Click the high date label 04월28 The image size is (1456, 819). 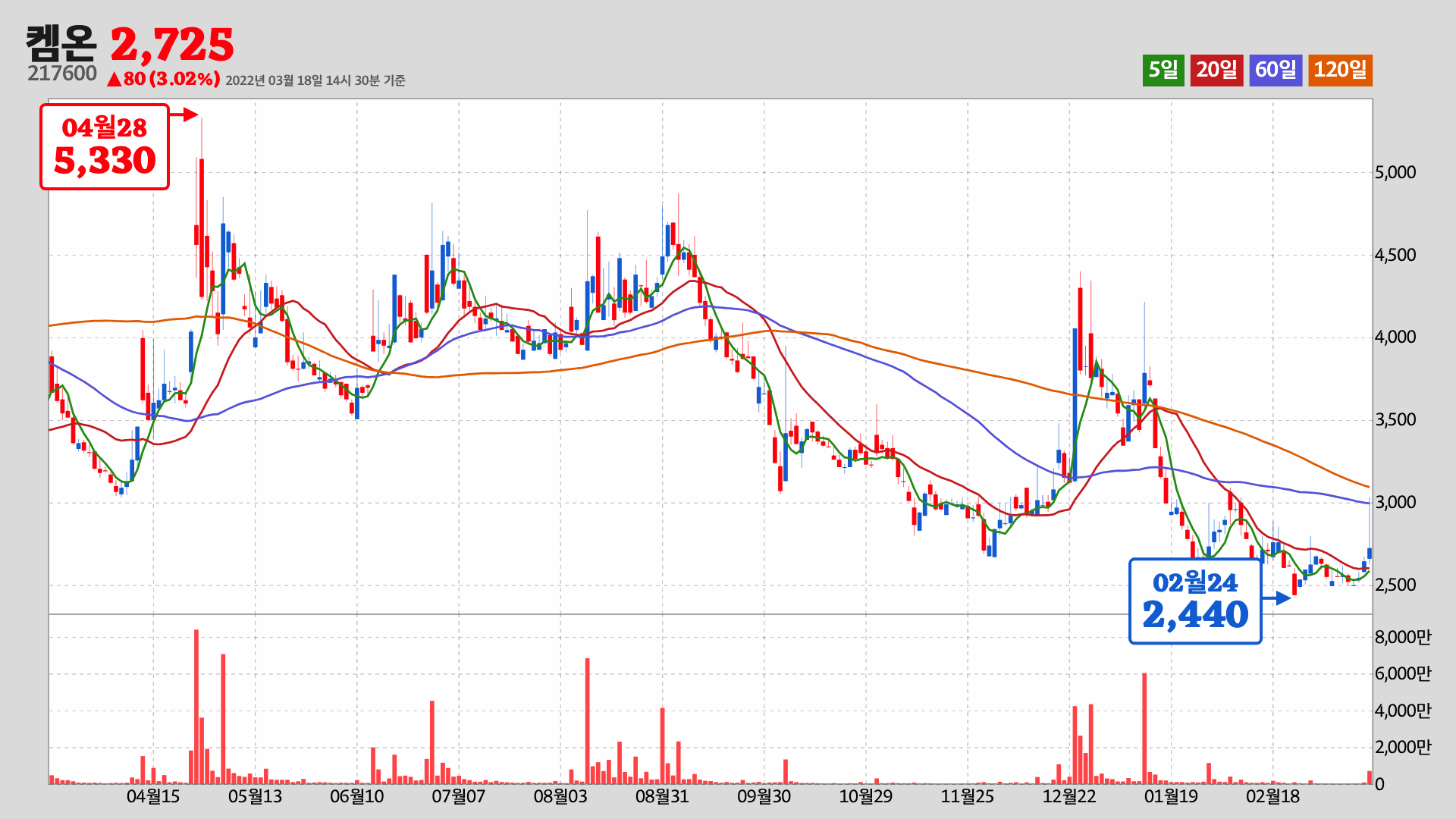[x=105, y=128]
